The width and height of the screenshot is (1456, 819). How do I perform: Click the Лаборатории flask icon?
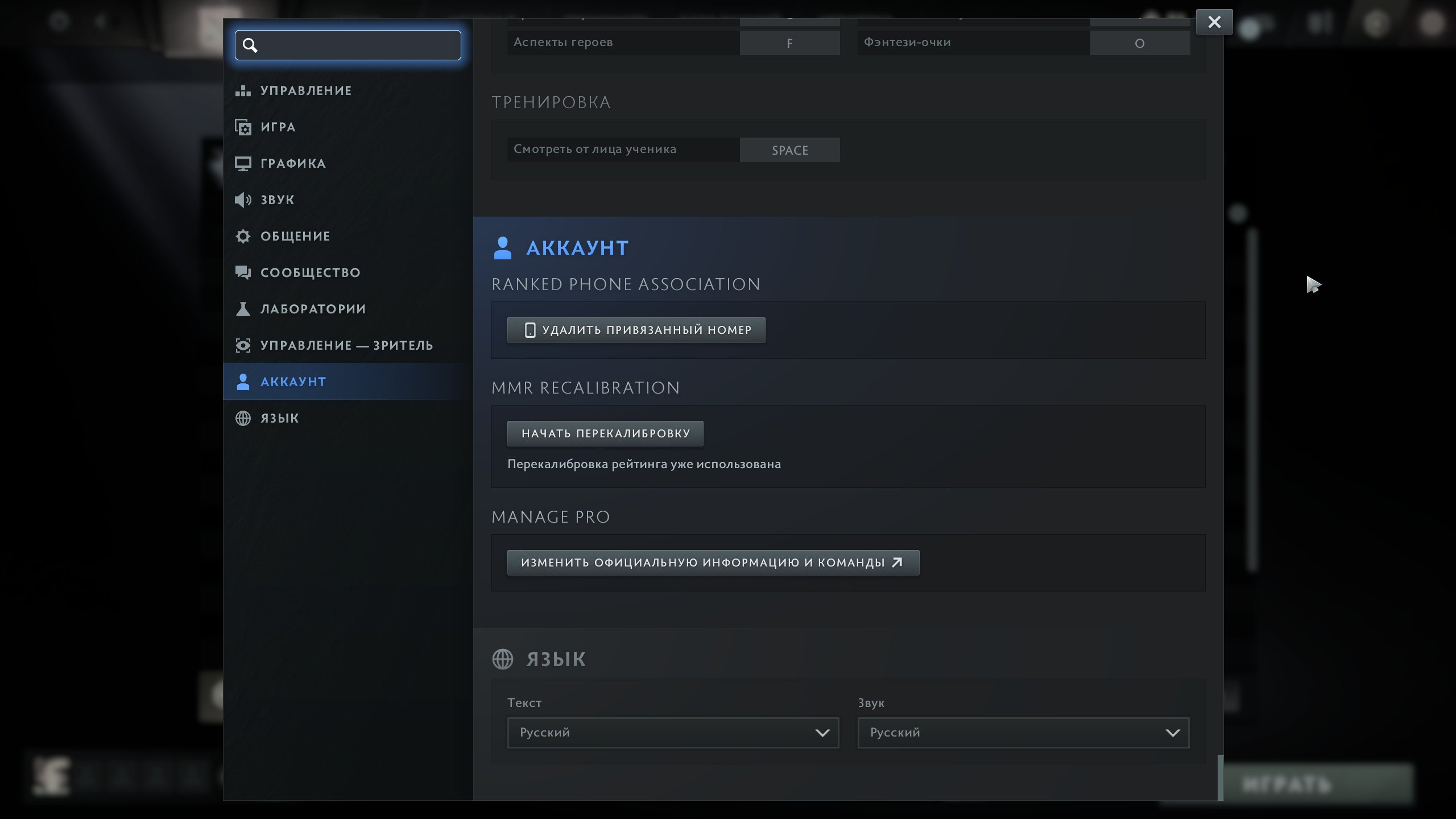[x=243, y=309]
